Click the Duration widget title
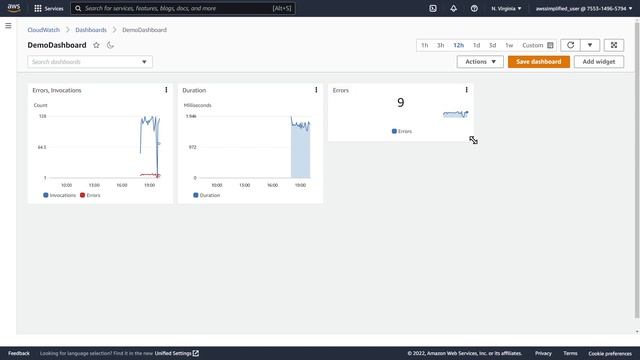The height and width of the screenshot is (360, 640). 194,90
